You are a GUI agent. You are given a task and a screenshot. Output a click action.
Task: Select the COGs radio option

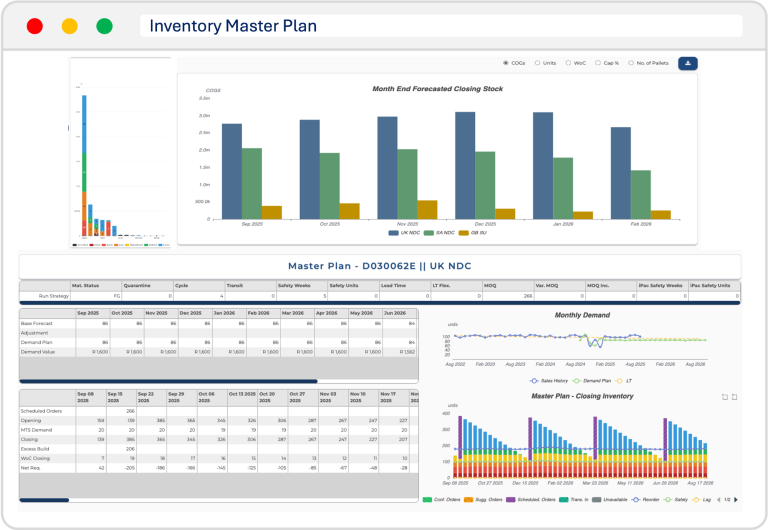click(x=506, y=63)
